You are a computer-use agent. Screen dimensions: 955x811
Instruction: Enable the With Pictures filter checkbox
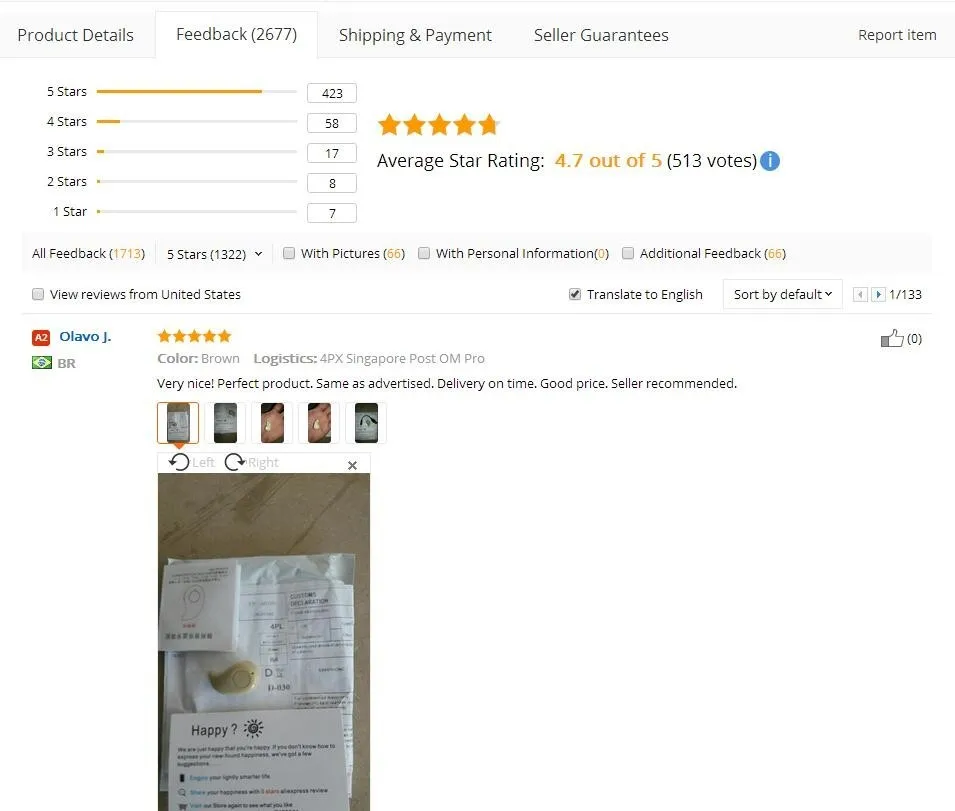(289, 253)
